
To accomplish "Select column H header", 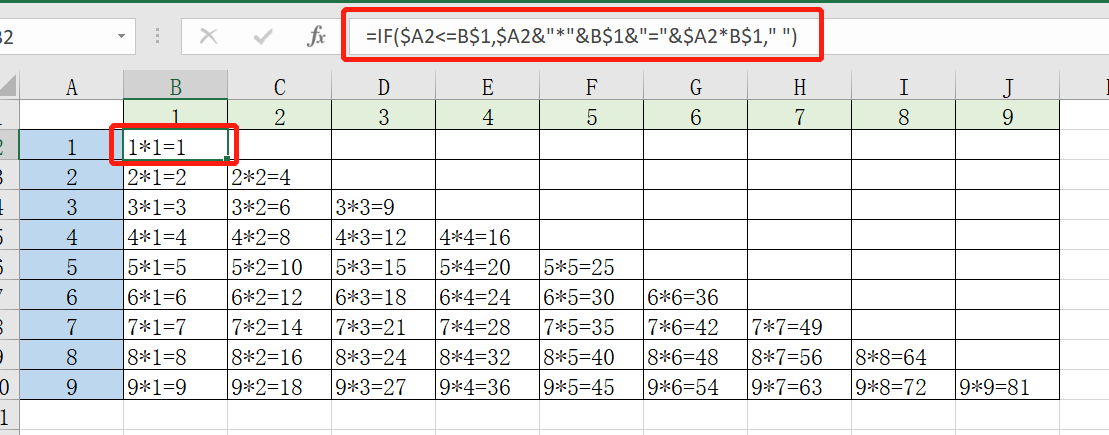I will 799,86.
